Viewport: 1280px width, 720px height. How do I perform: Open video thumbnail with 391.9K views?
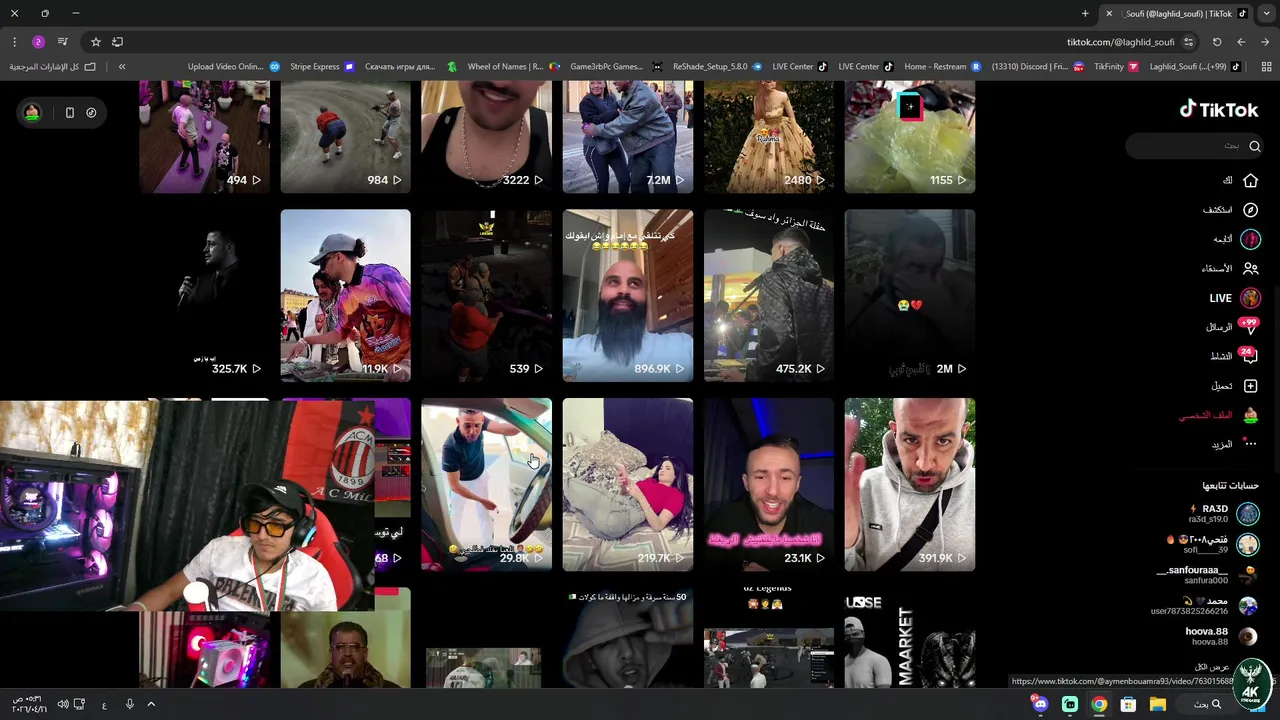click(x=909, y=484)
